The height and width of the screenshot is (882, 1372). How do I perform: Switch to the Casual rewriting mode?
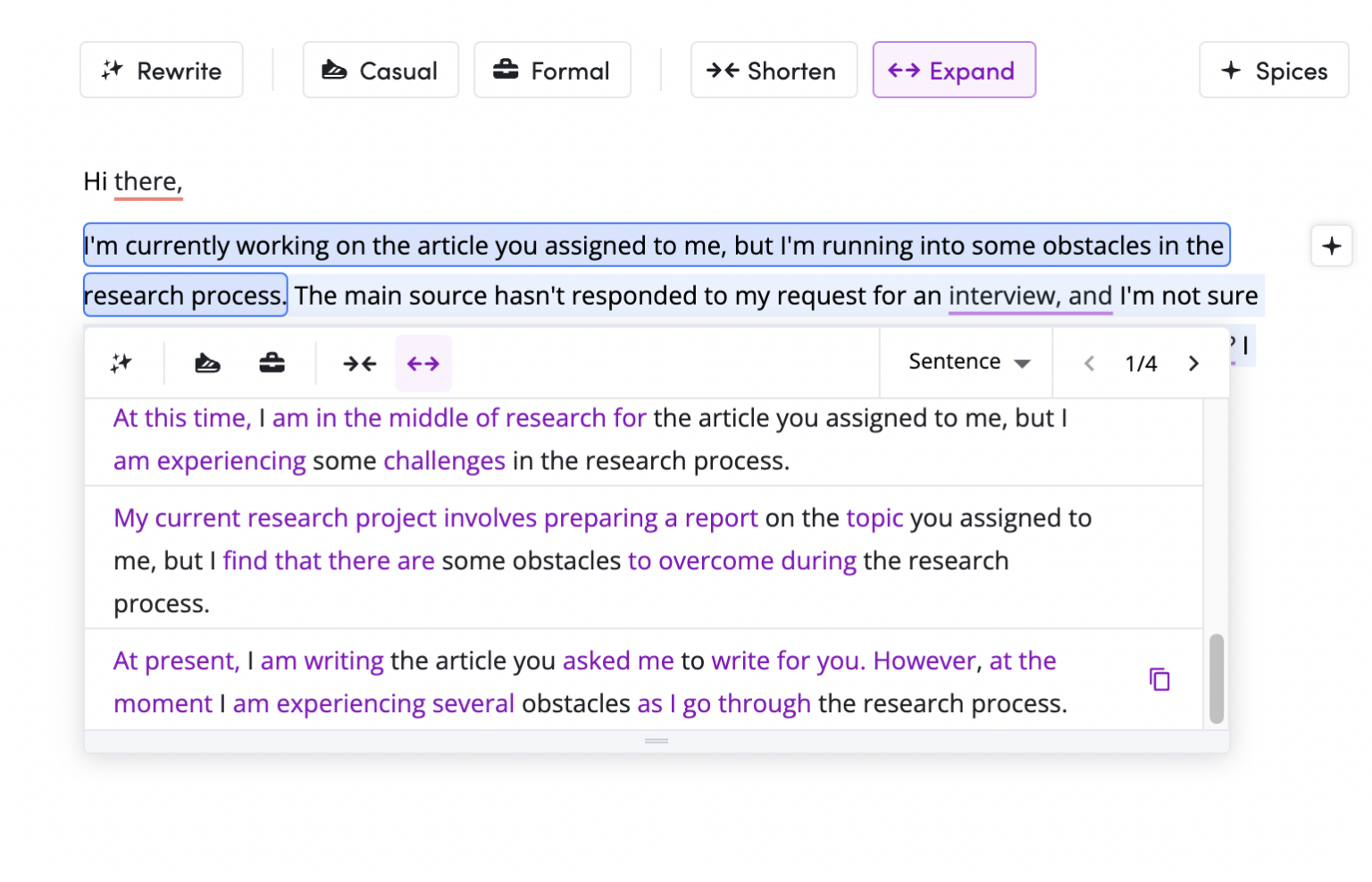[381, 70]
